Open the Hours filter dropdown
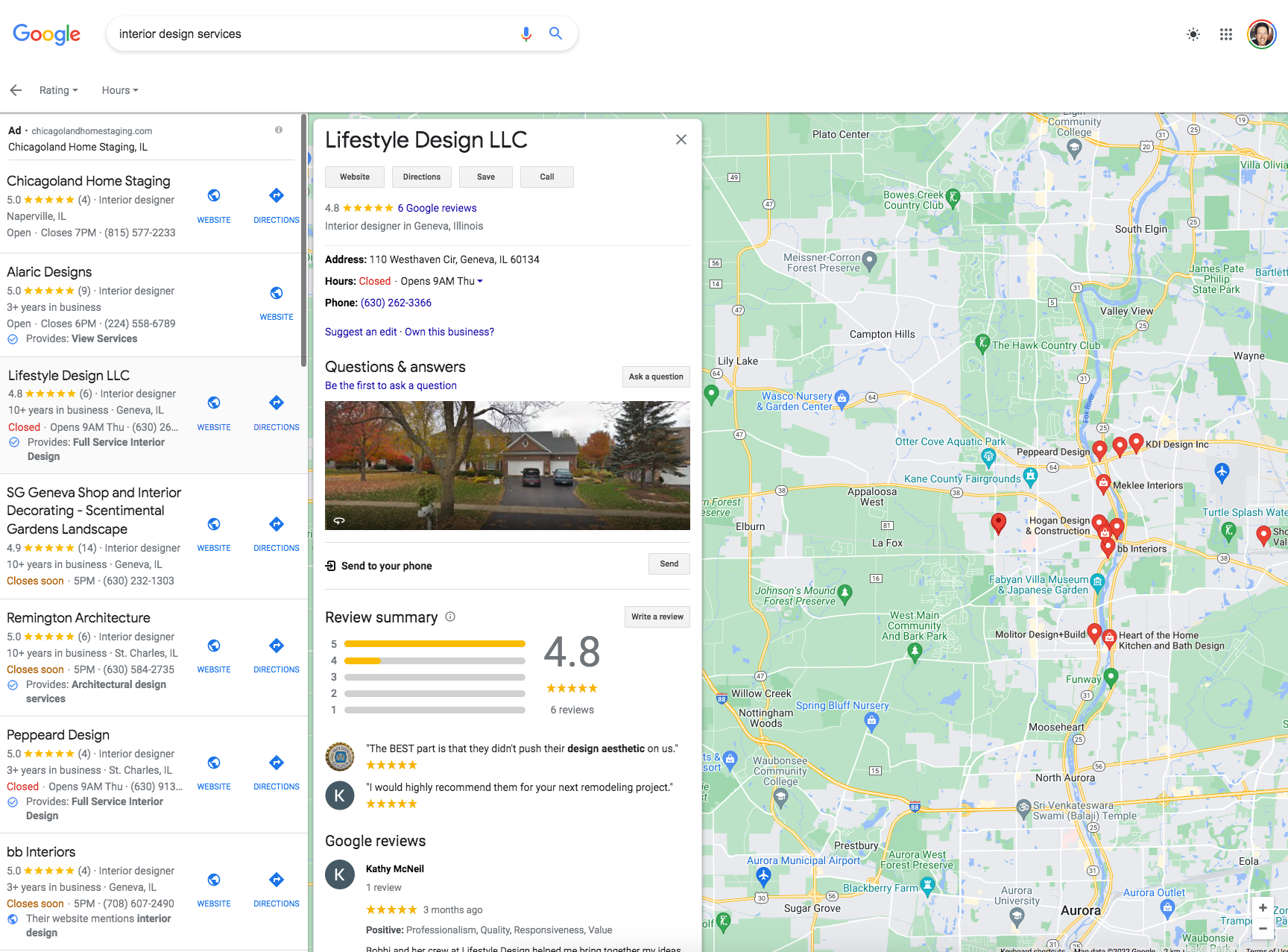The height and width of the screenshot is (952, 1288). 120,90
